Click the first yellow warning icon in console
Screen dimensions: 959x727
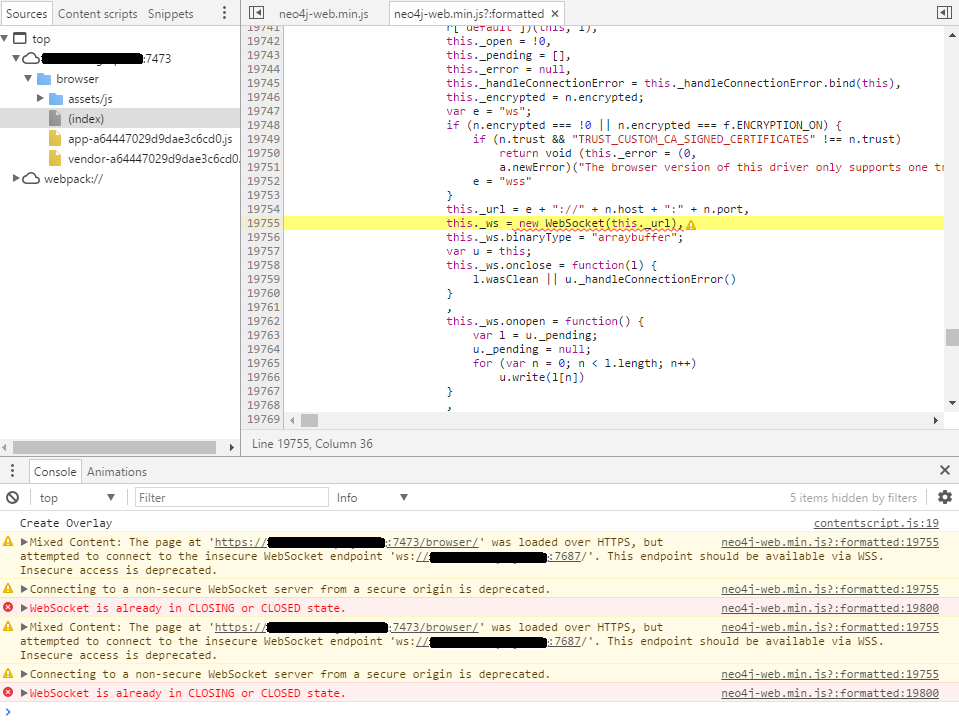tap(8, 541)
